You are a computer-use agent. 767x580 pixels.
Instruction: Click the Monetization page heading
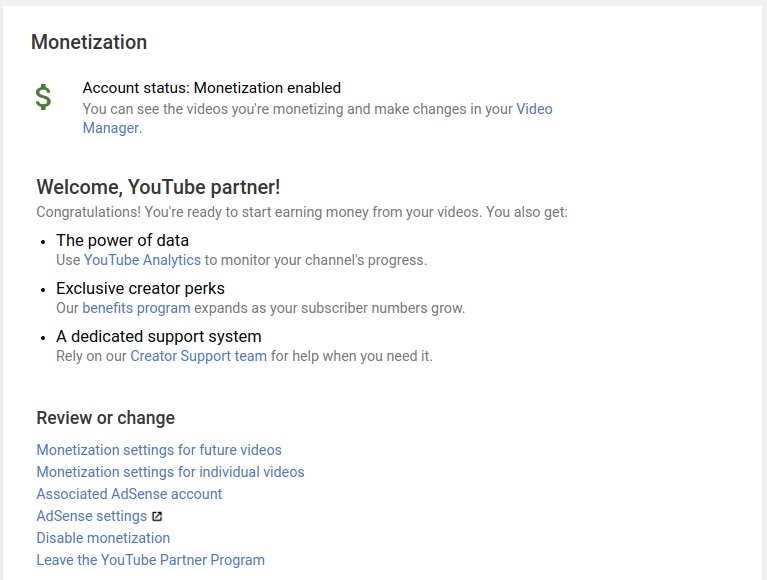pos(89,42)
